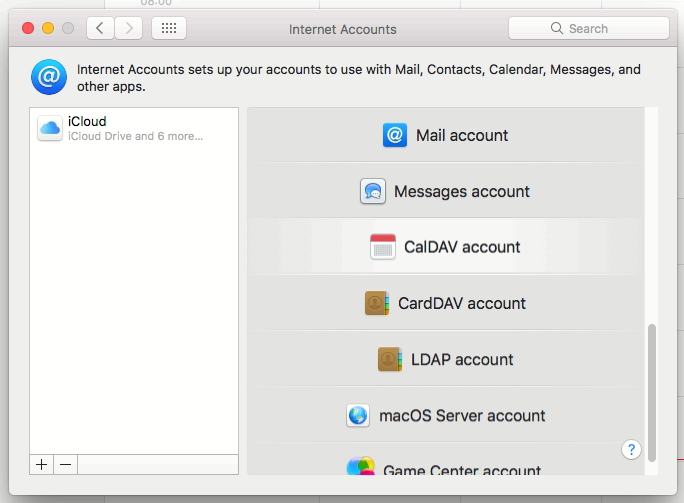Click the CalDAV calendar icon

[383, 247]
